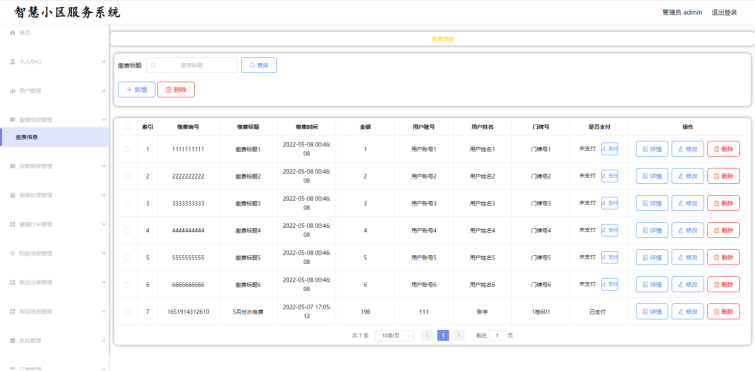
Task: Click the 新增 add button
Action: [x=137, y=90]
